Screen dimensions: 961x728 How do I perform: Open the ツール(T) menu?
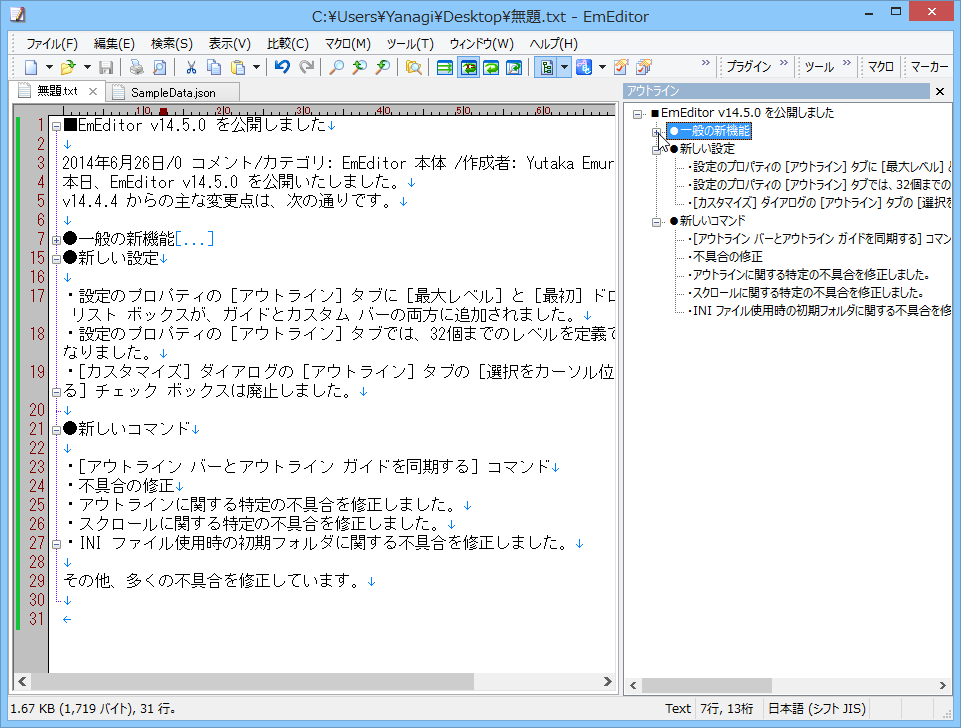[x=410, y=44]
